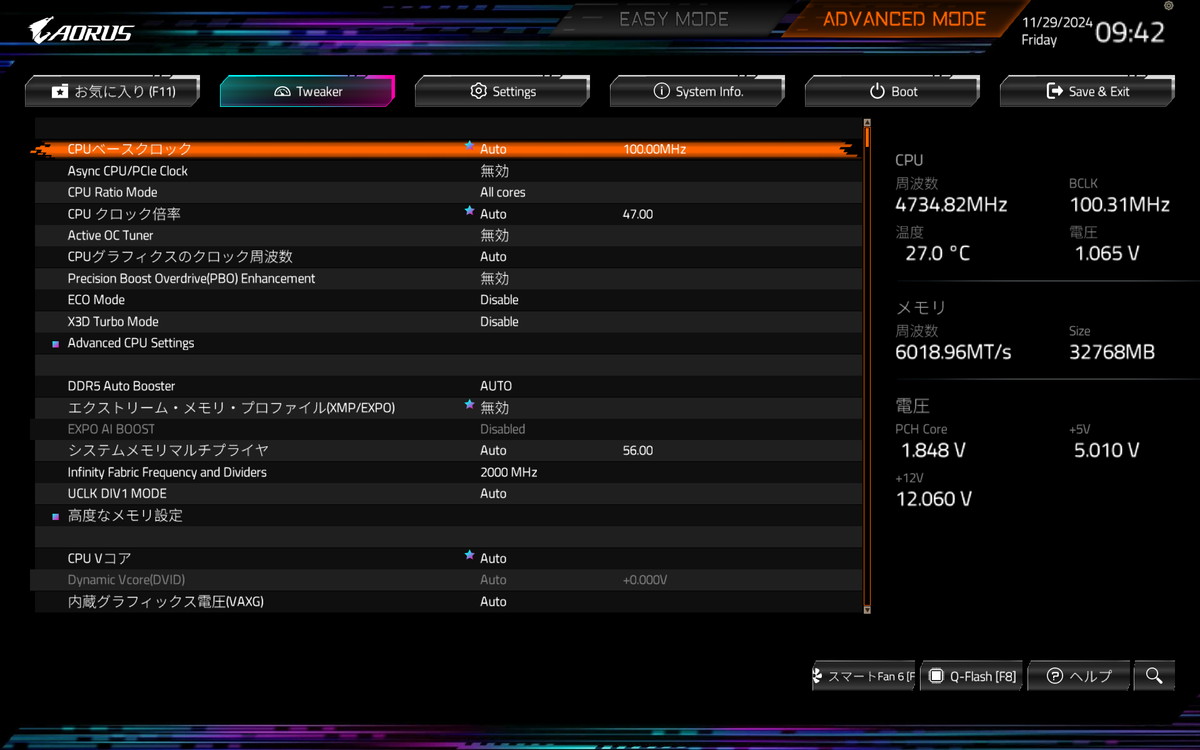The height and width of the screenshot is (750, 1200).
Task: Click the CPU 周波数 4734.82MHz readout
Action: click(x=951, y=205)
